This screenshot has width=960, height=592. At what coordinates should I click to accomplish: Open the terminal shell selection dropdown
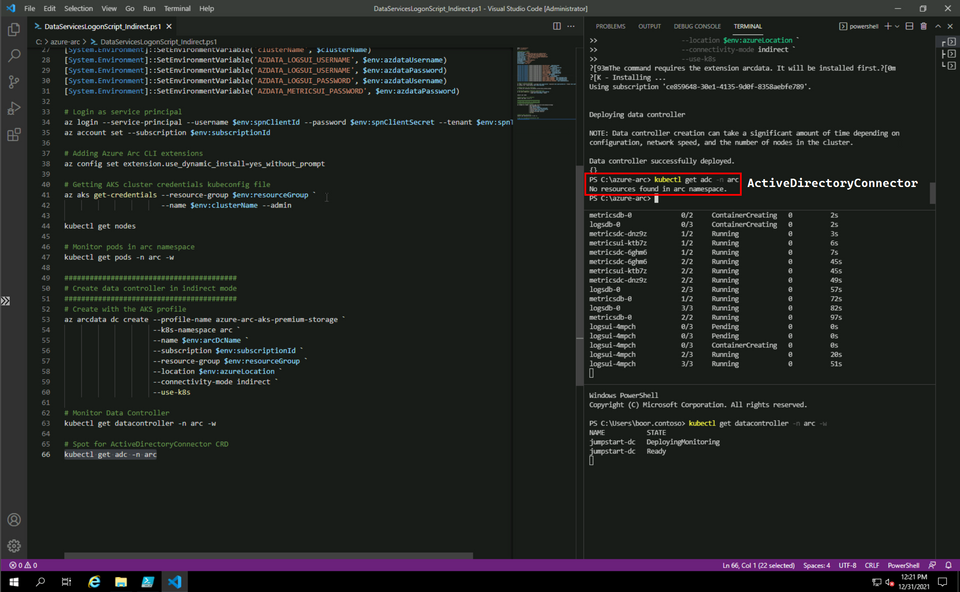tap(897, 26)
